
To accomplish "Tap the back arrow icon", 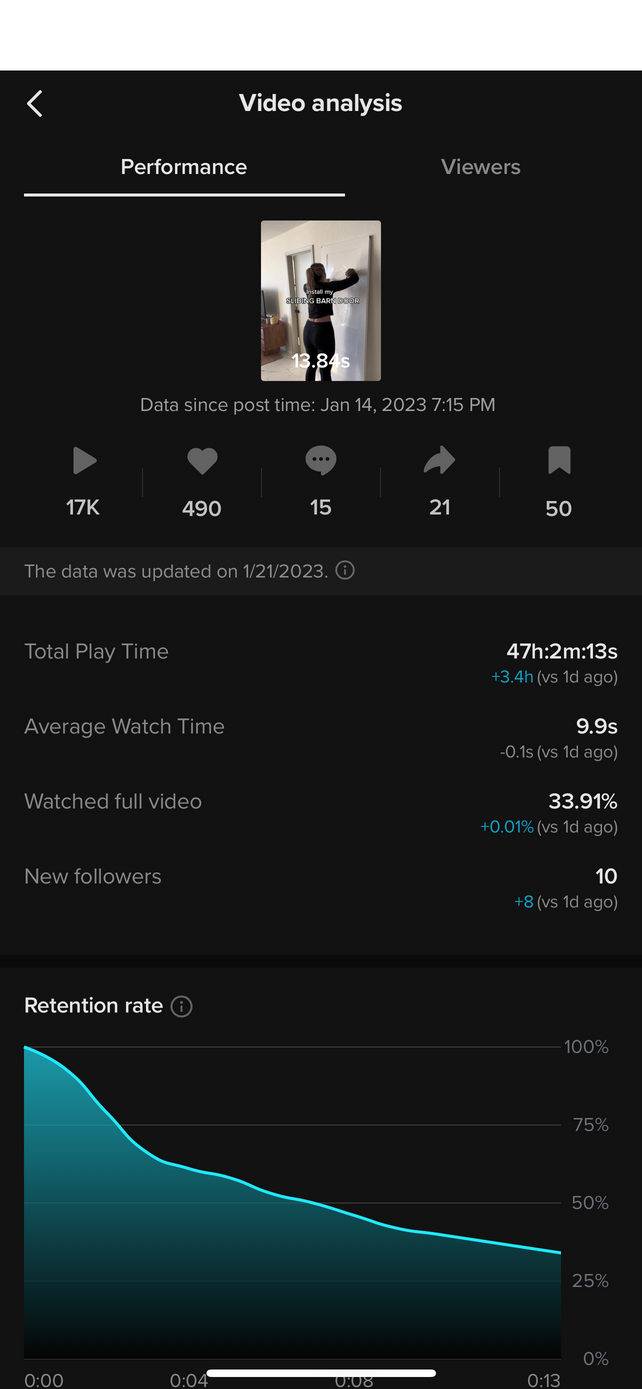I will point(35,103).
